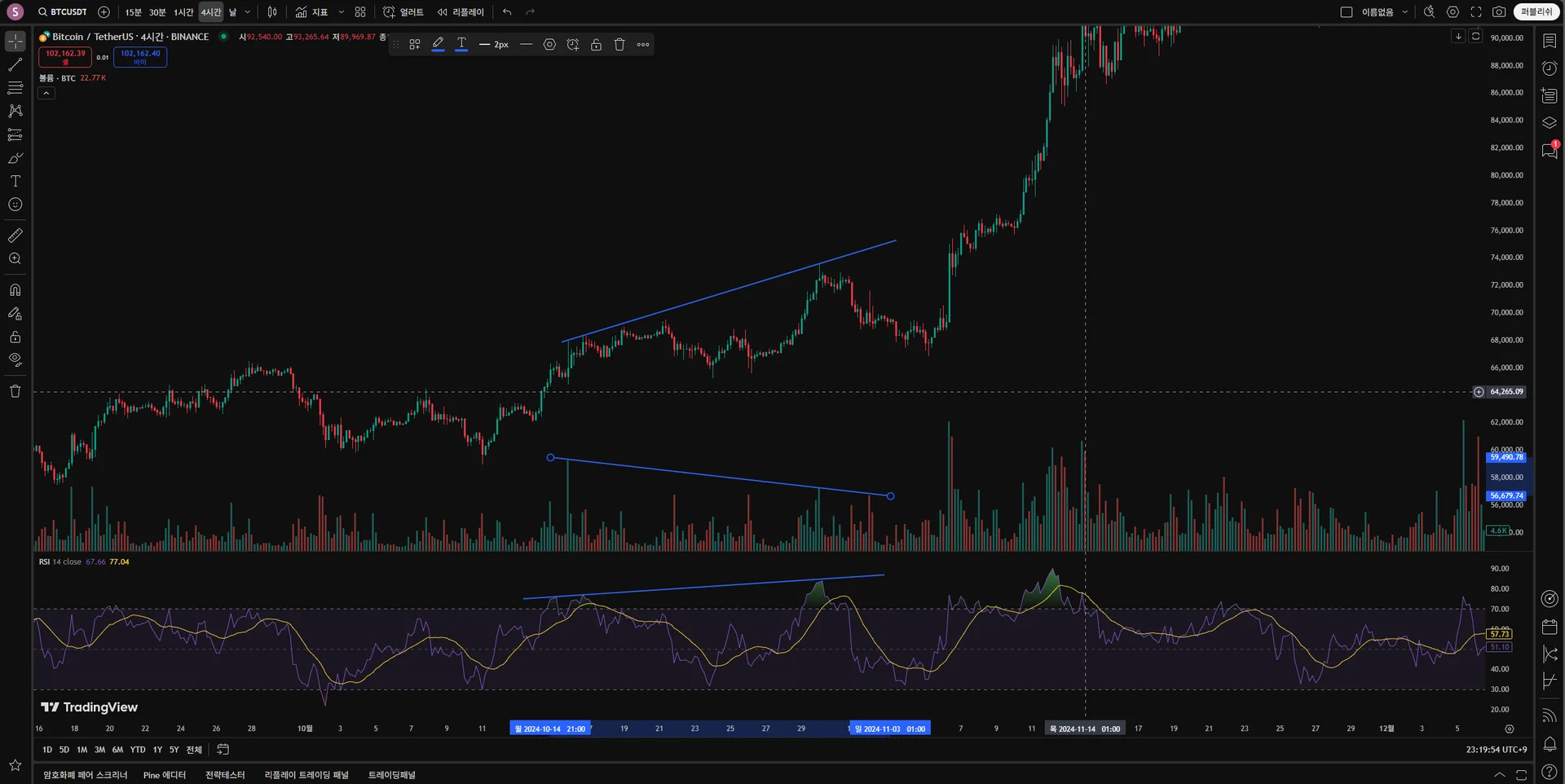The height and width of the screenshot is (784, 1565).
Task: Choose the text annotation tool
Action: pos(15,181)
